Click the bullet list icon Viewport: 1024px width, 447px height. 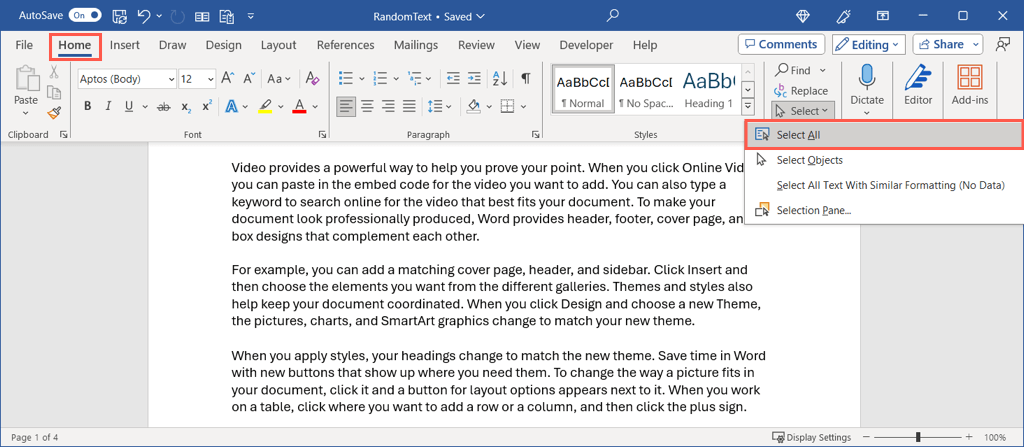click(345, 78)
